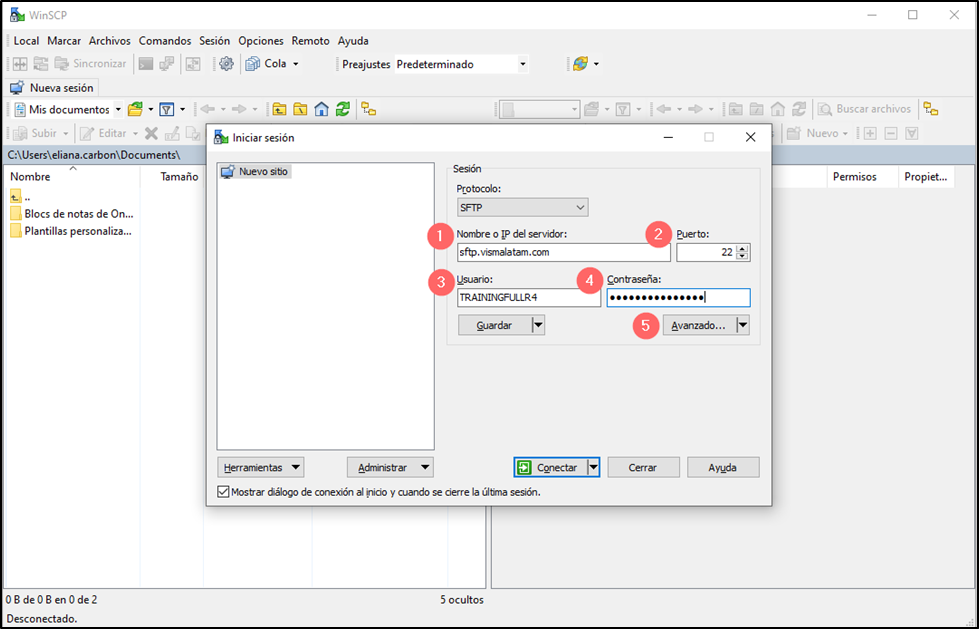
Task: Click the Cerrar button
Action: tap(643, 467)
